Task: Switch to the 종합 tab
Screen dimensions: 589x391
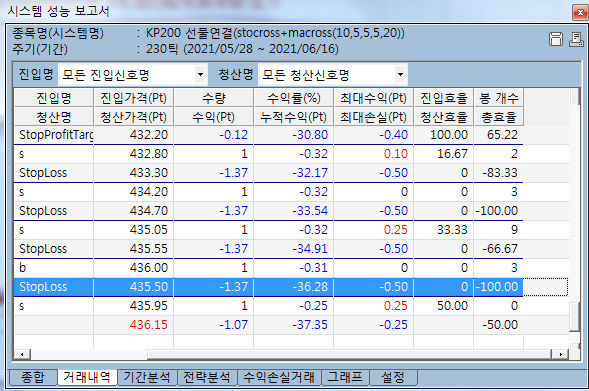Action: 33,377
